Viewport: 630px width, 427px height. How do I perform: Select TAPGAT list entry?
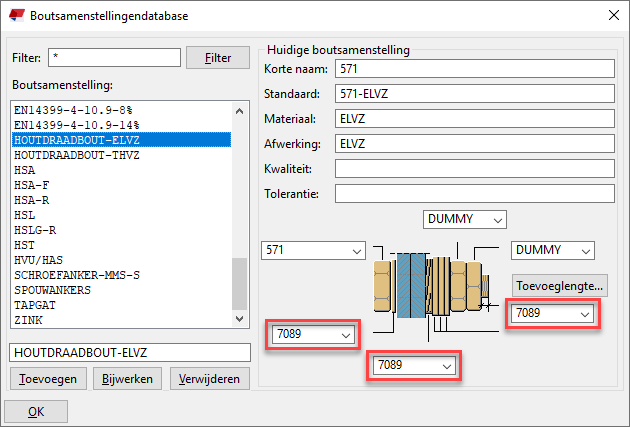pos(121,305)
